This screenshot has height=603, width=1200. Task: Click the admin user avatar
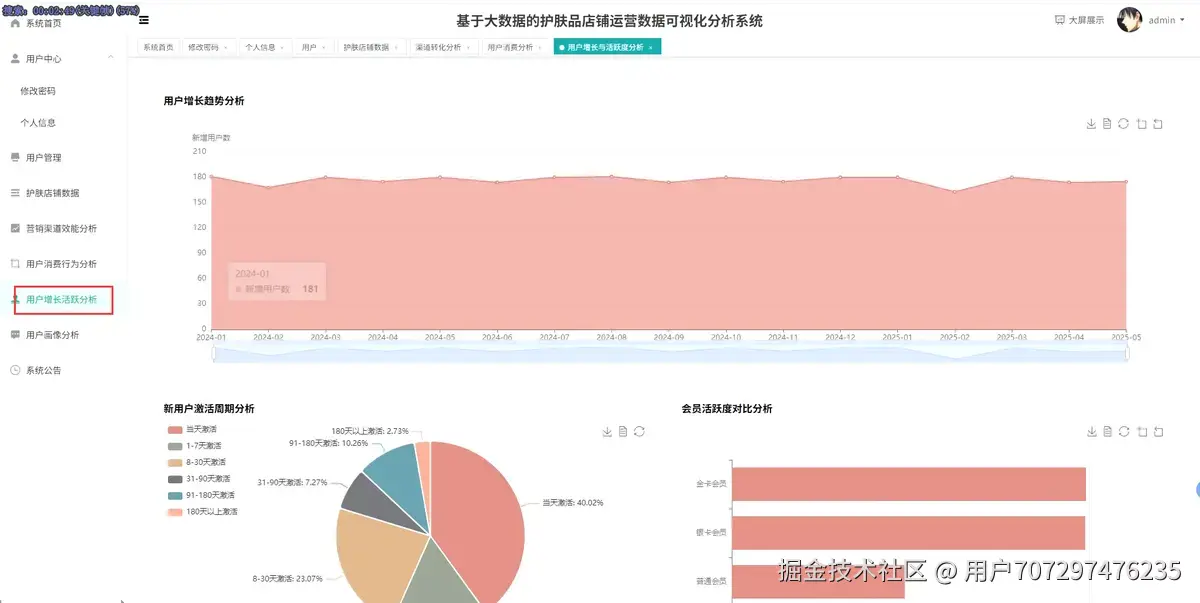pos(1130,20)
